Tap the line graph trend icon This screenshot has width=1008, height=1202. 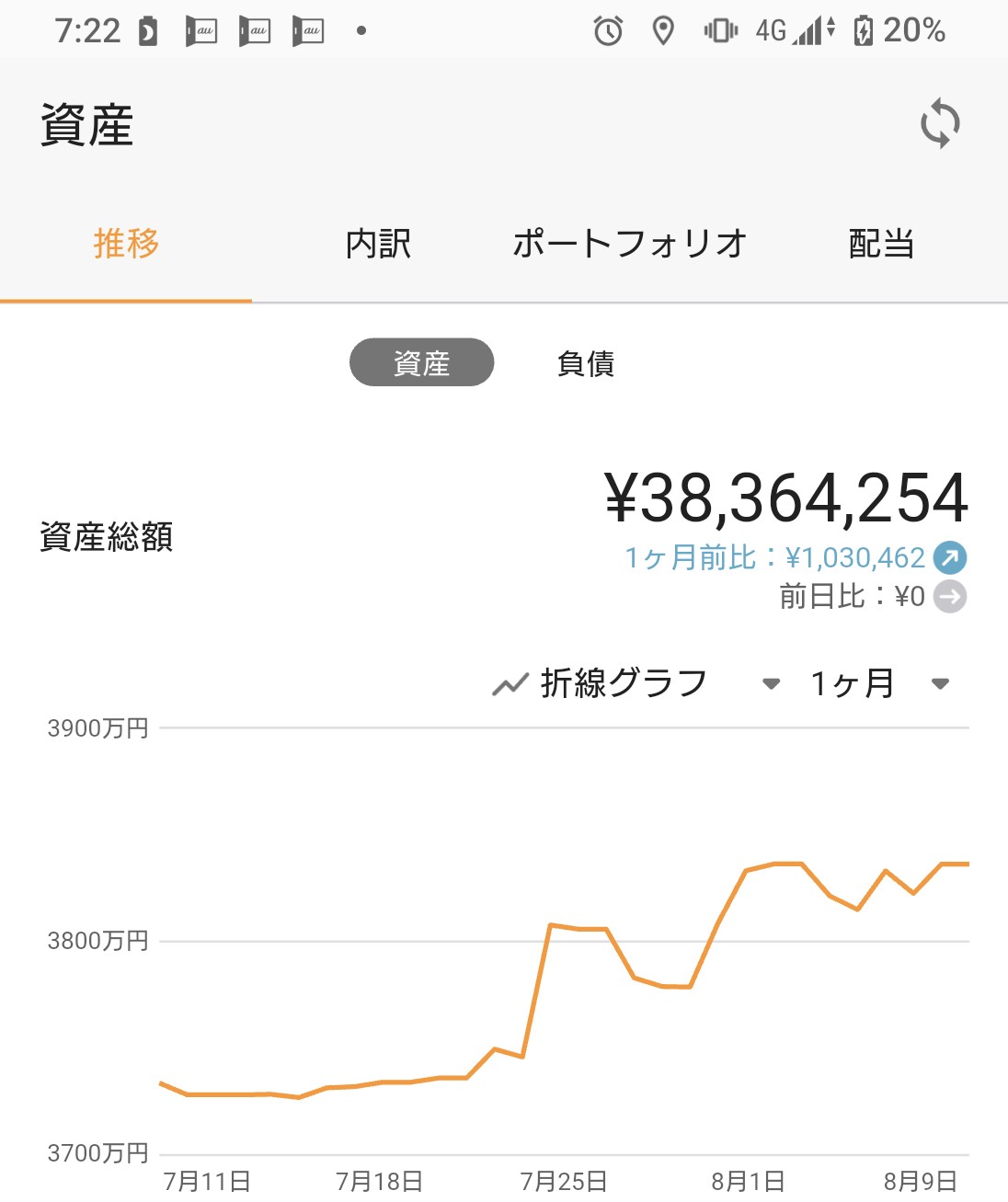tap(510, 684)
